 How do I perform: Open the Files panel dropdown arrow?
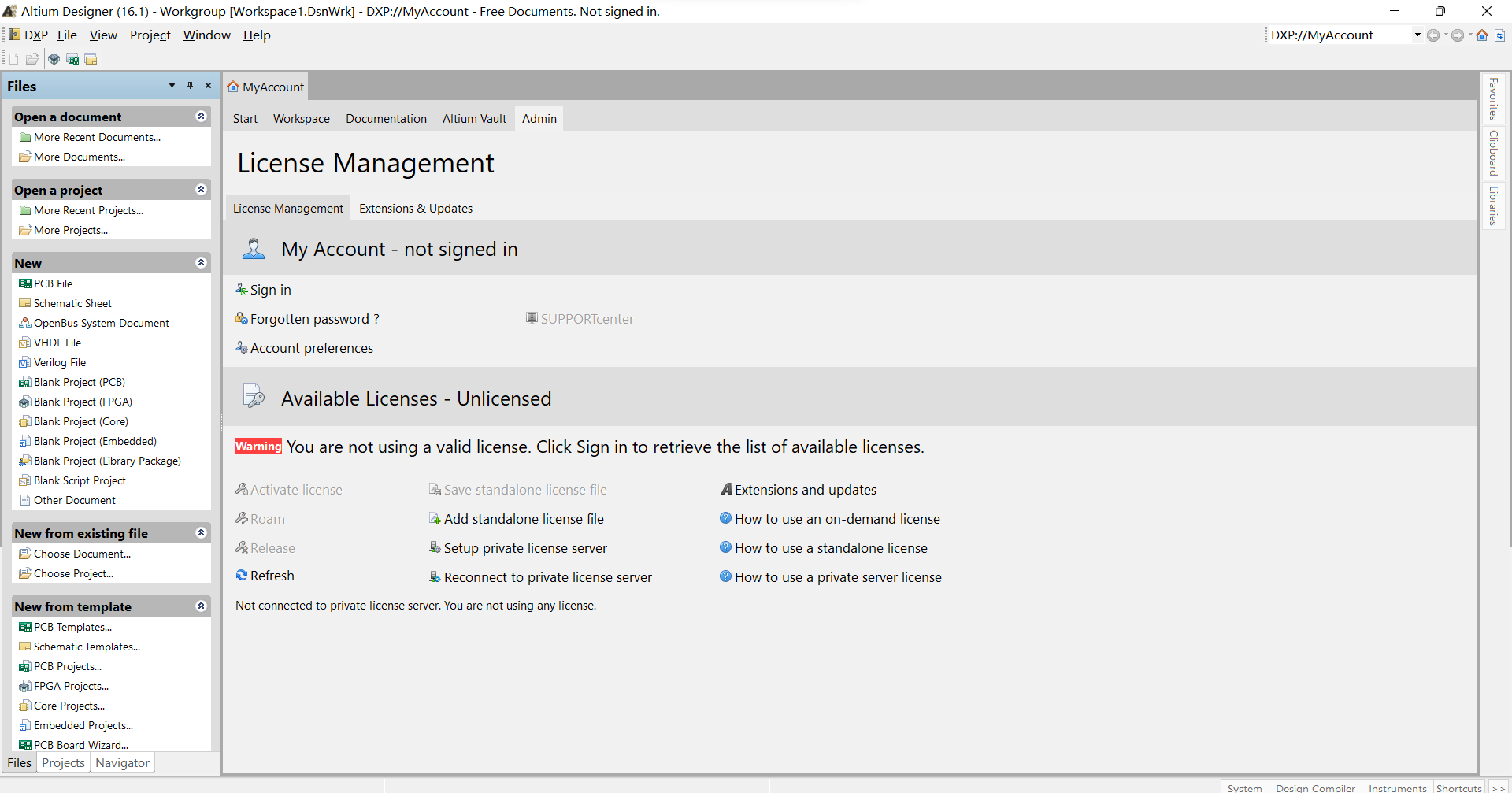172,85
